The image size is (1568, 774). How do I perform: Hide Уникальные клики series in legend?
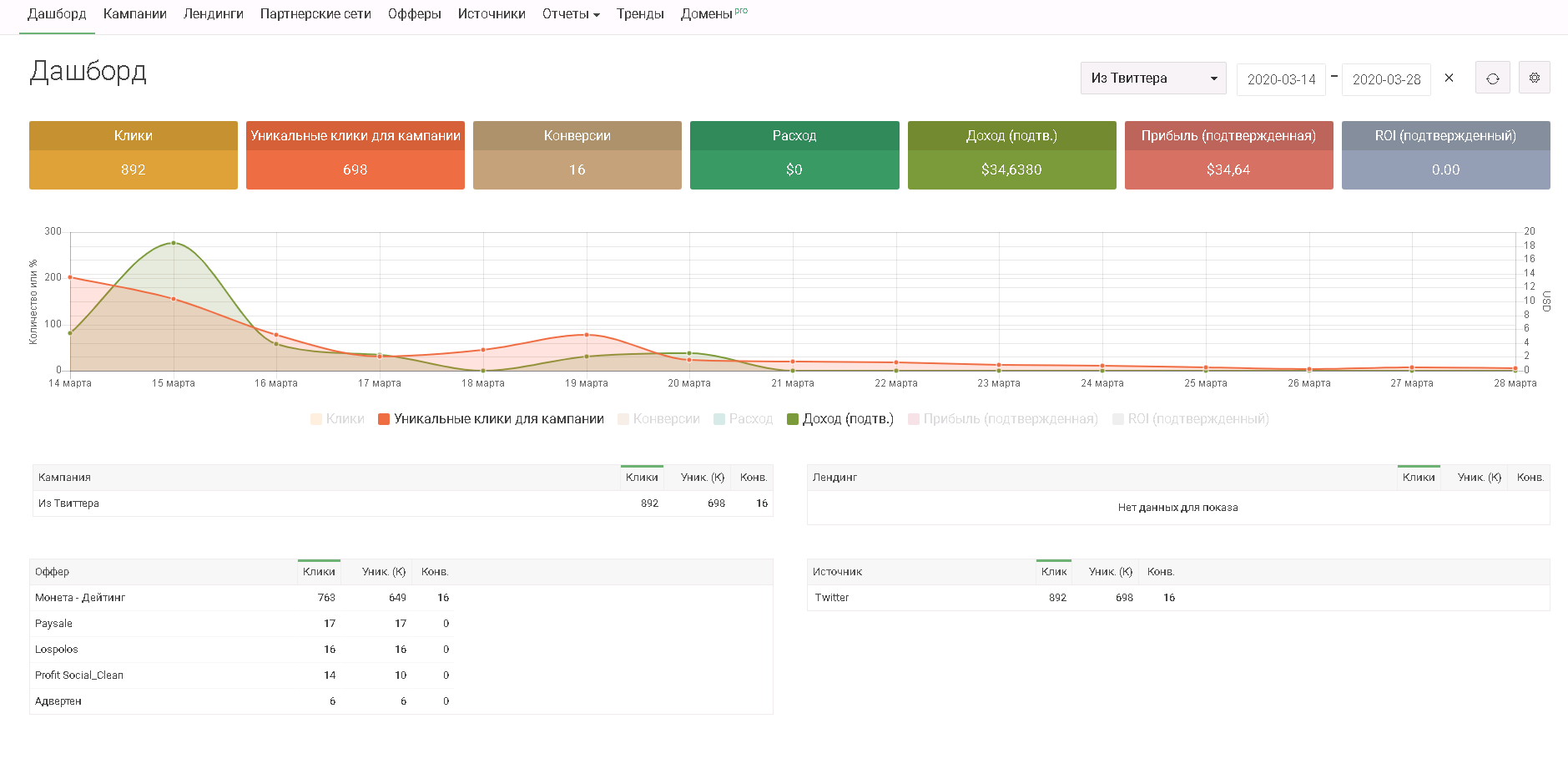pos(491,419)
